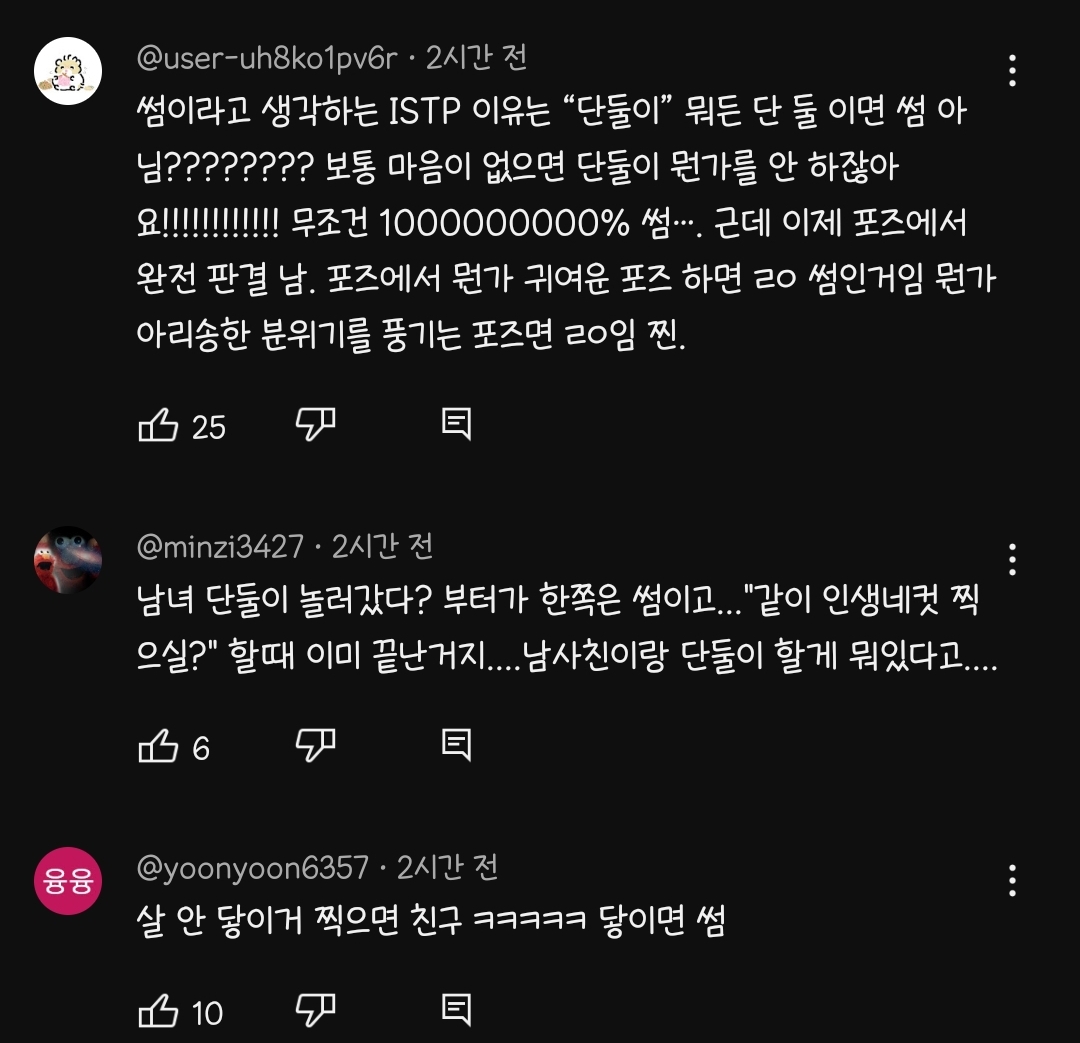Open the pink 융융 avatar
The image size is (1080, 1043).
[68, 880]
